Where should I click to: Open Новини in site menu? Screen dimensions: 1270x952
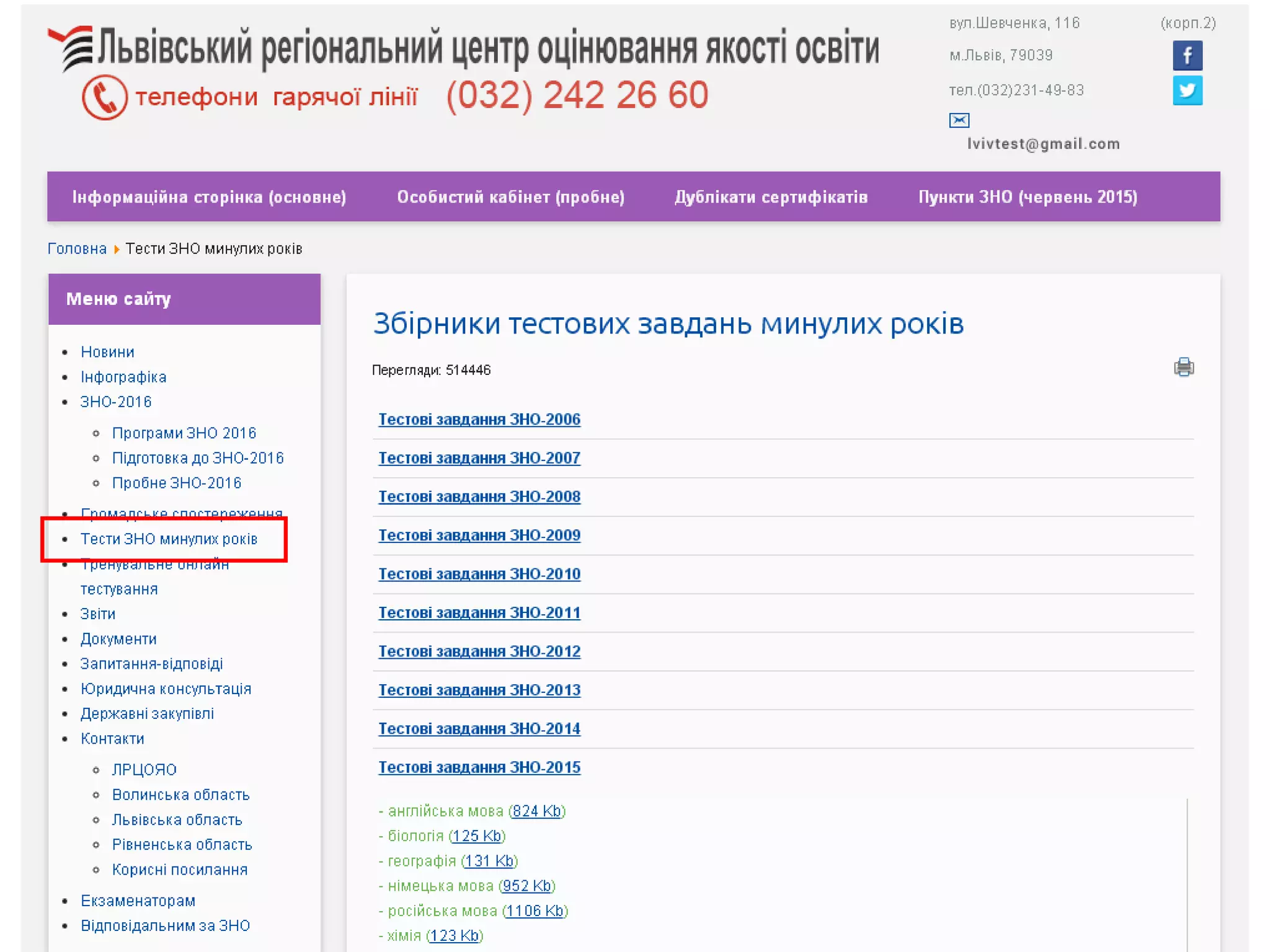click(x=107, y=352)
